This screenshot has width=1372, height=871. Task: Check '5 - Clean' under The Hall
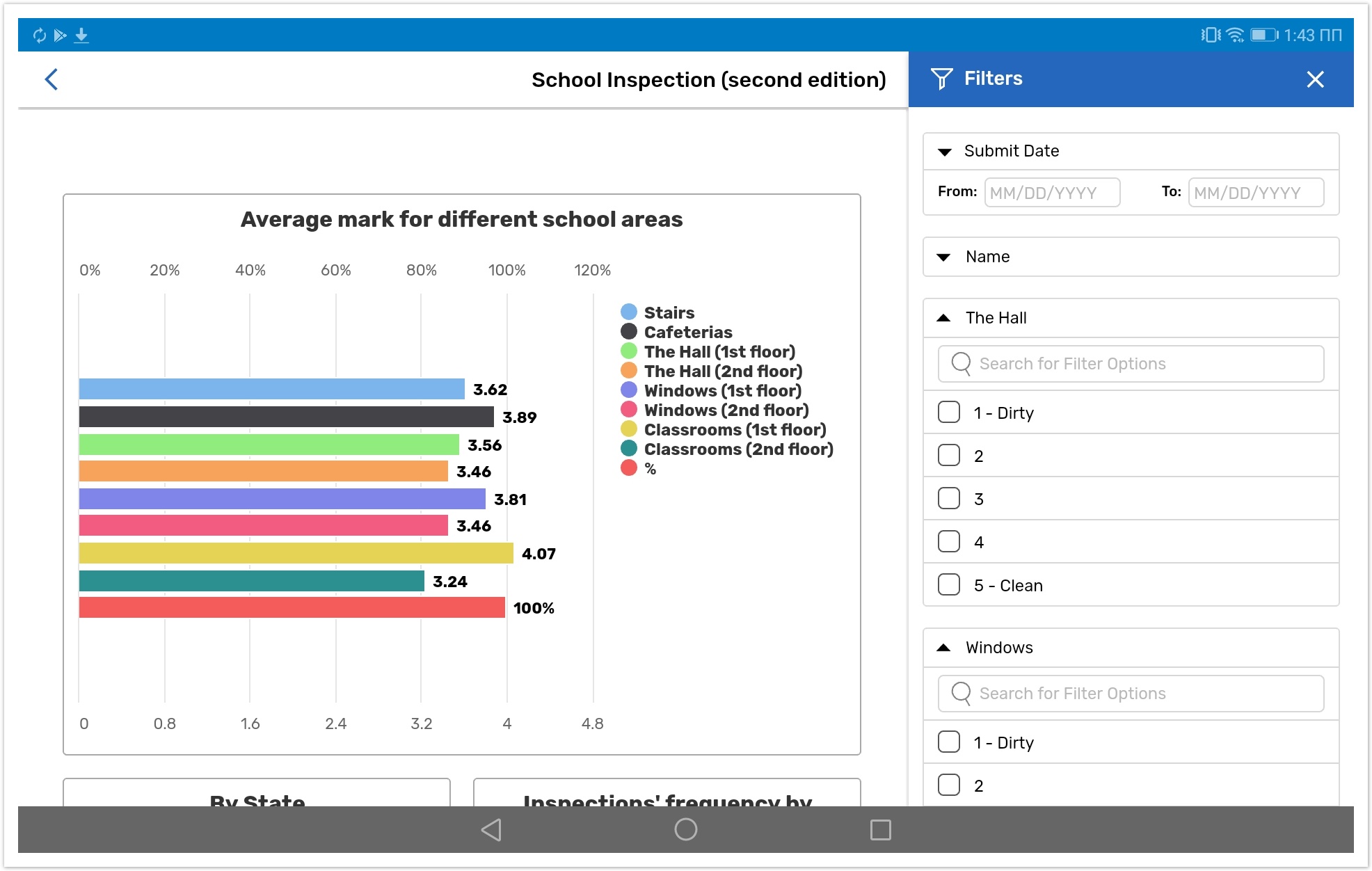coord(949,585)
